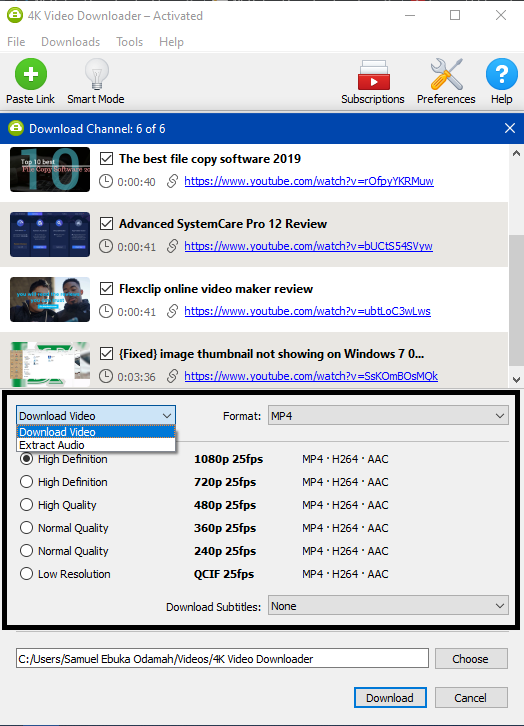Screen dimensions: 524x726
Task: Enable Smart Mode lightbulb icon
Action: pyautogui.click(x=96, y=74)
